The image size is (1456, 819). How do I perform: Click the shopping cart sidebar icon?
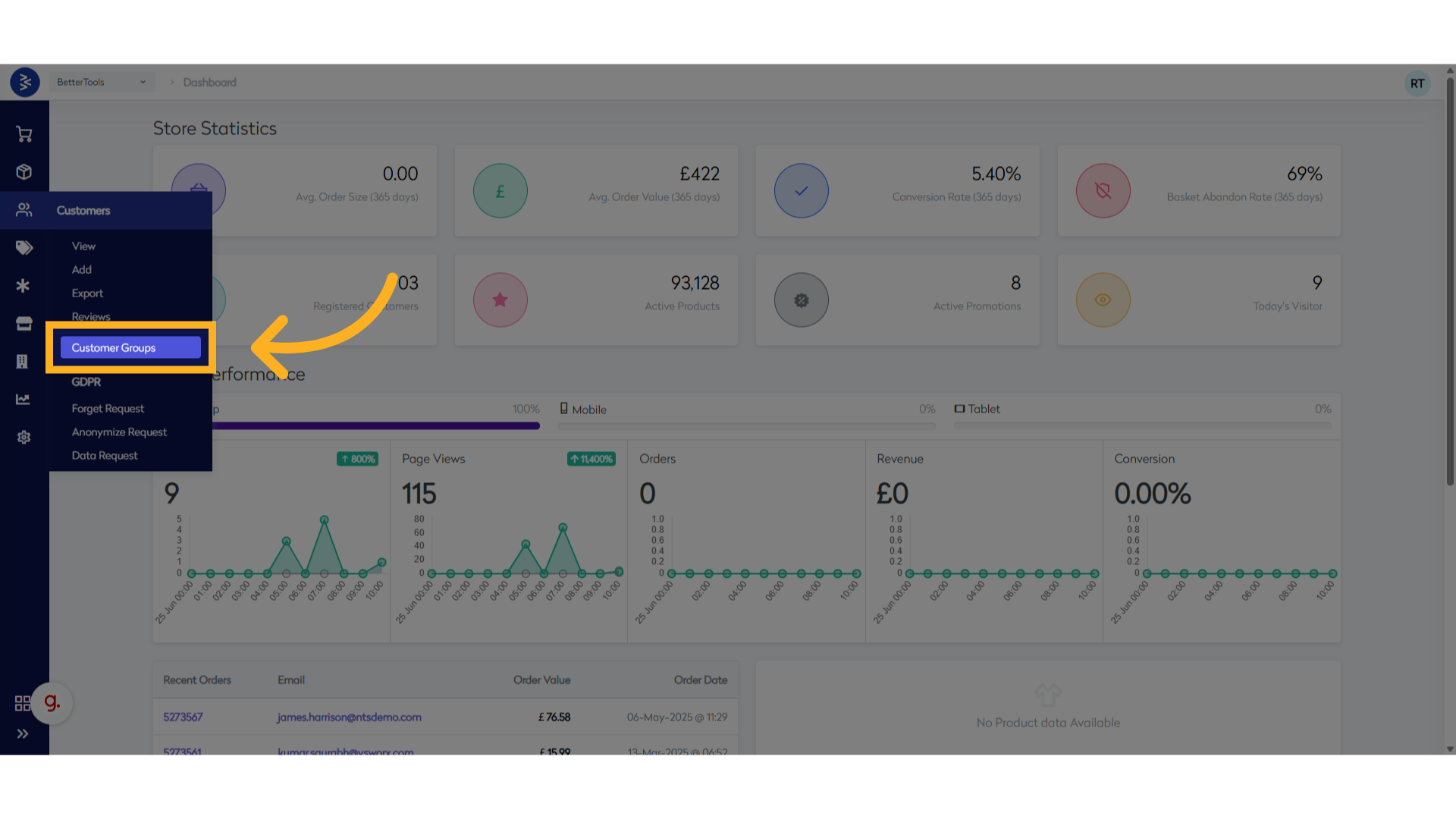tap(24, 134)
